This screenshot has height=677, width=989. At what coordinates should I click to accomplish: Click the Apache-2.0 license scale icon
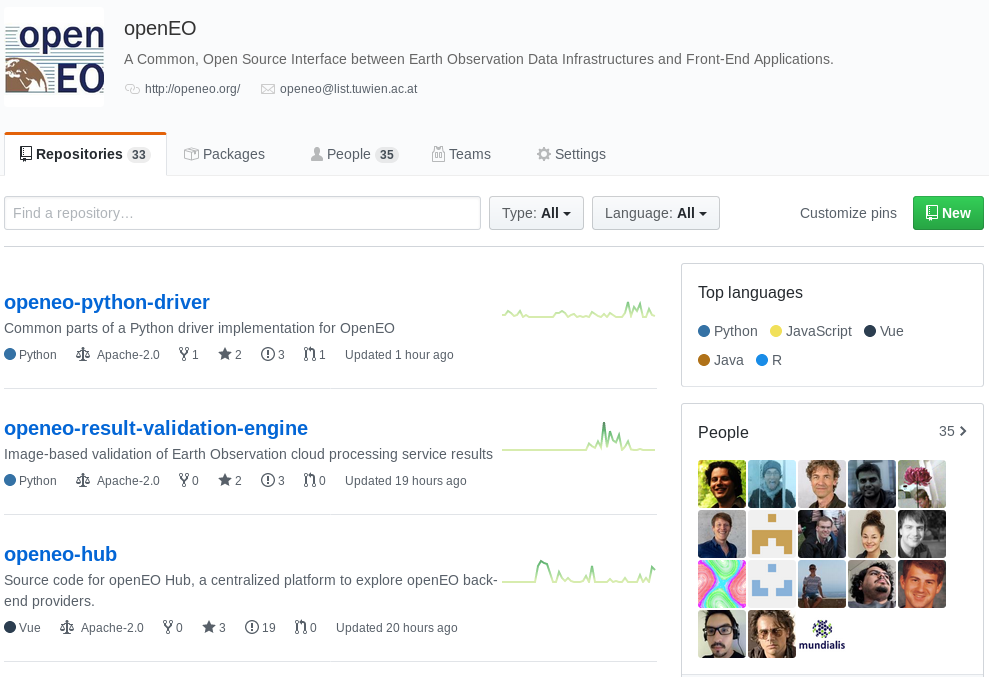pos(82,354)
